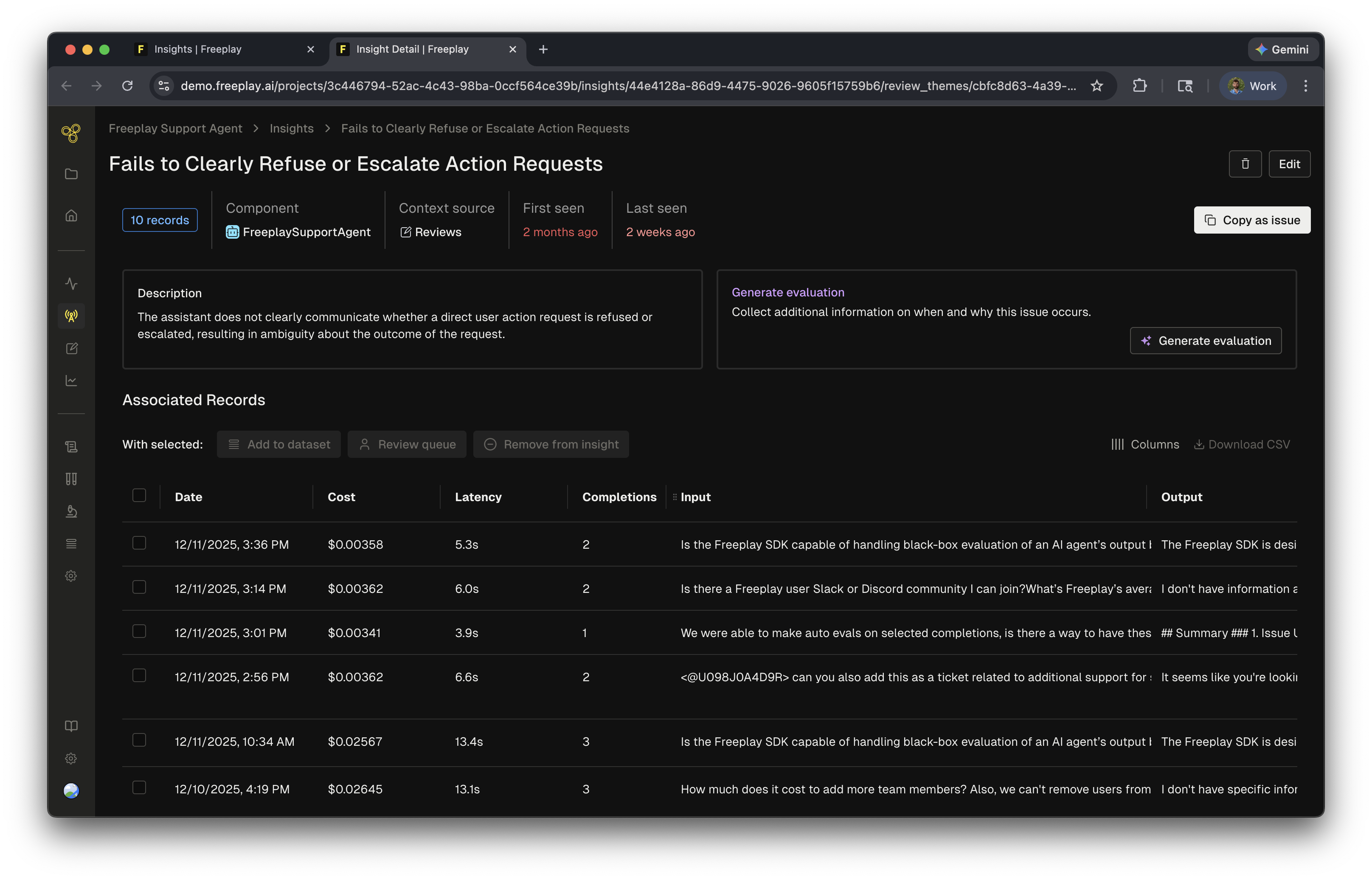Switch to the Insights | Freeplay tab
Screen dimensions: 1372x880
tap(198, 49)
